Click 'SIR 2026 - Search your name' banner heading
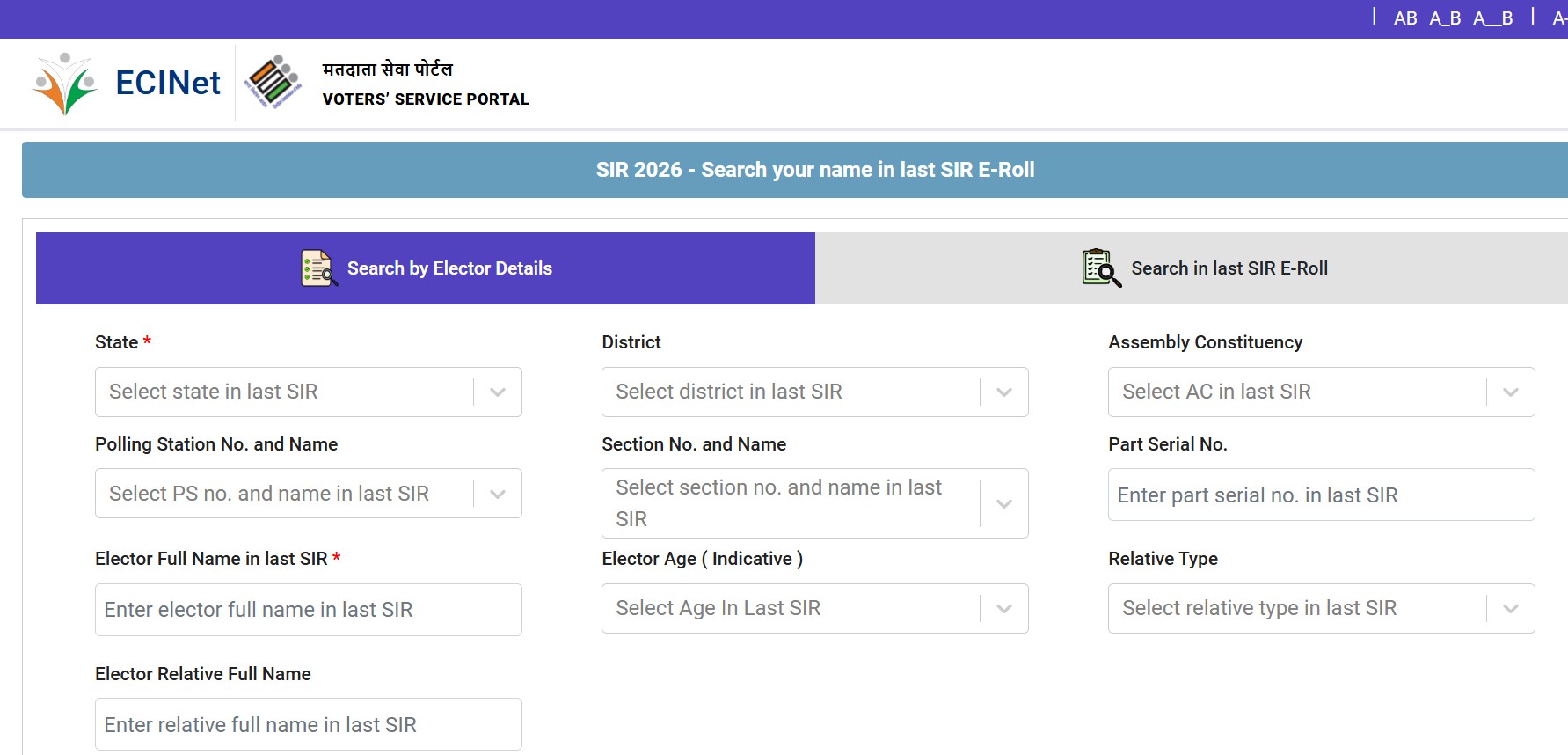The height and width of the screenshot is (755, 1568). (815, 170)
